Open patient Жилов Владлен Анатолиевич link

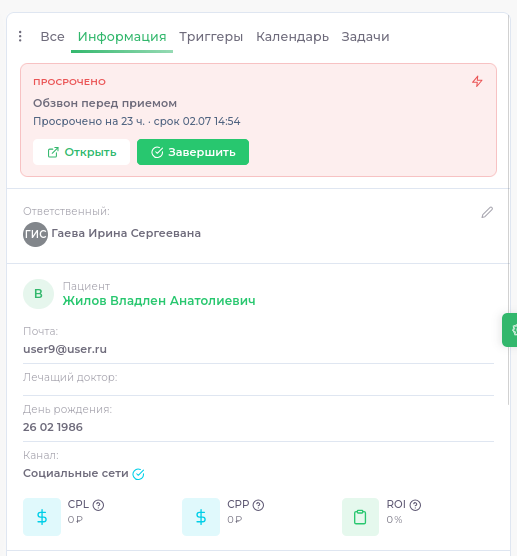pos(159,301)
